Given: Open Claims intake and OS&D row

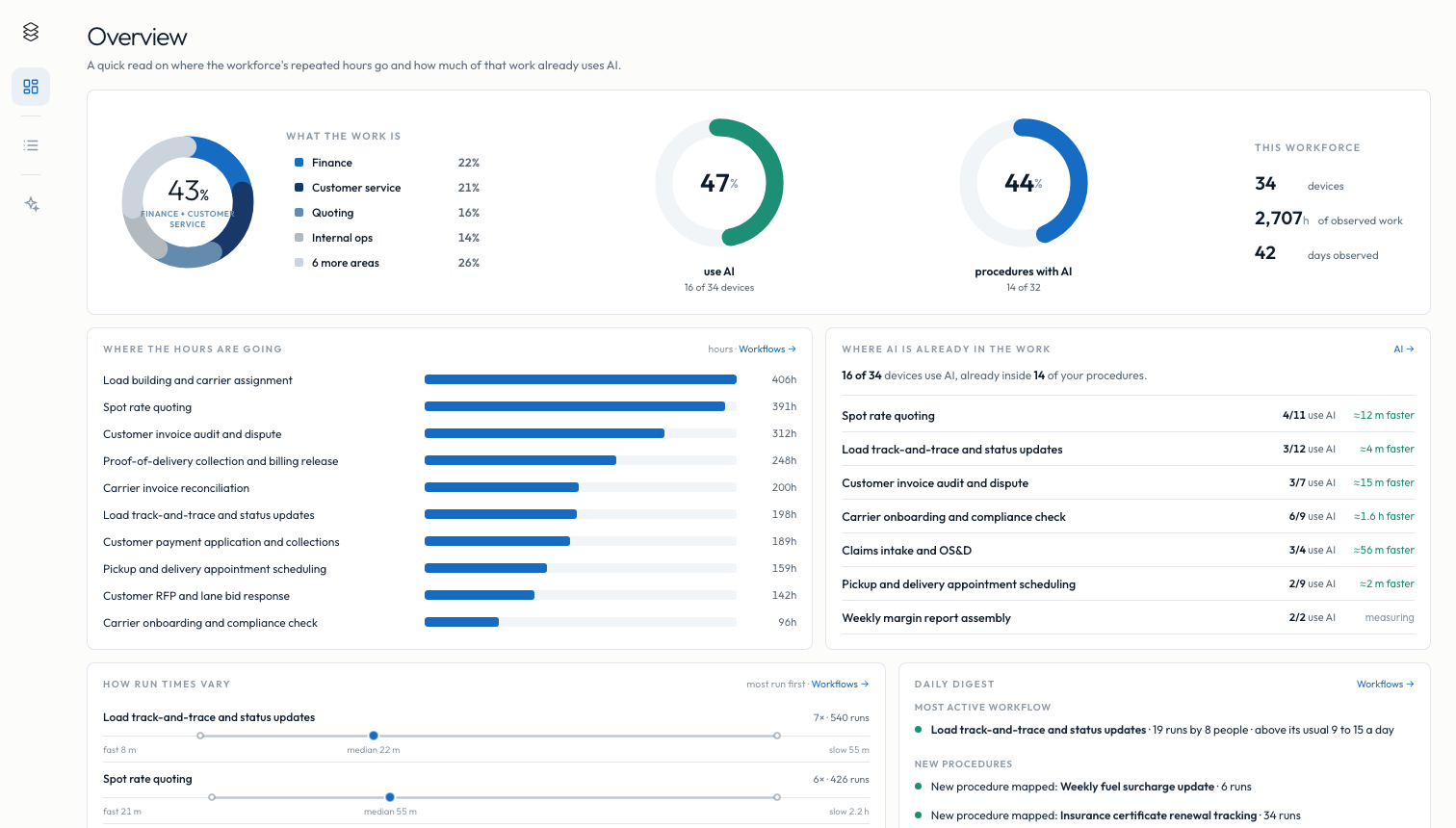Looking at the screenshot, I should [1128, 551].
